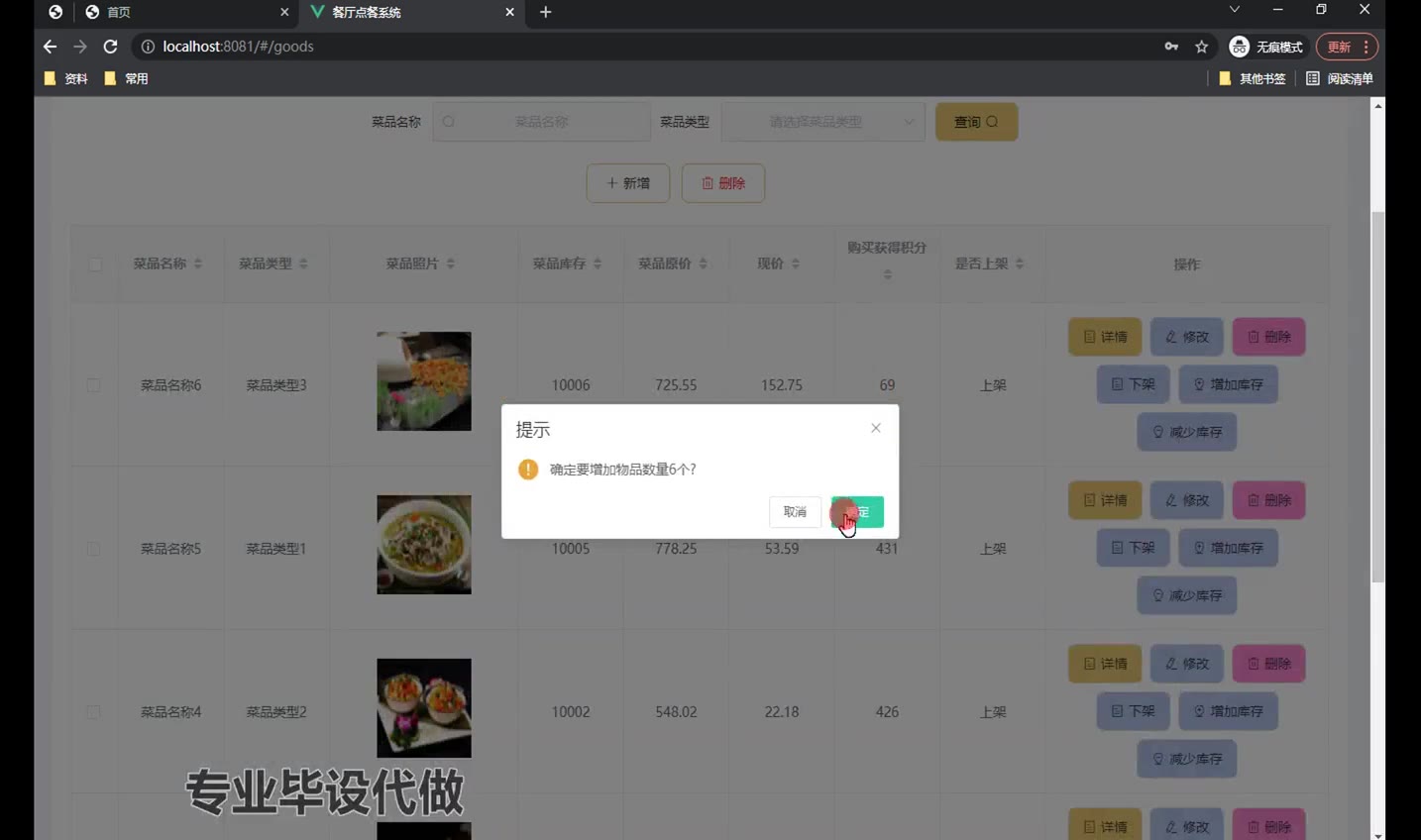Click the 查询 search button
This screenshot has width=1421, height=840.
pyautogui.click(x=976, y=122)
